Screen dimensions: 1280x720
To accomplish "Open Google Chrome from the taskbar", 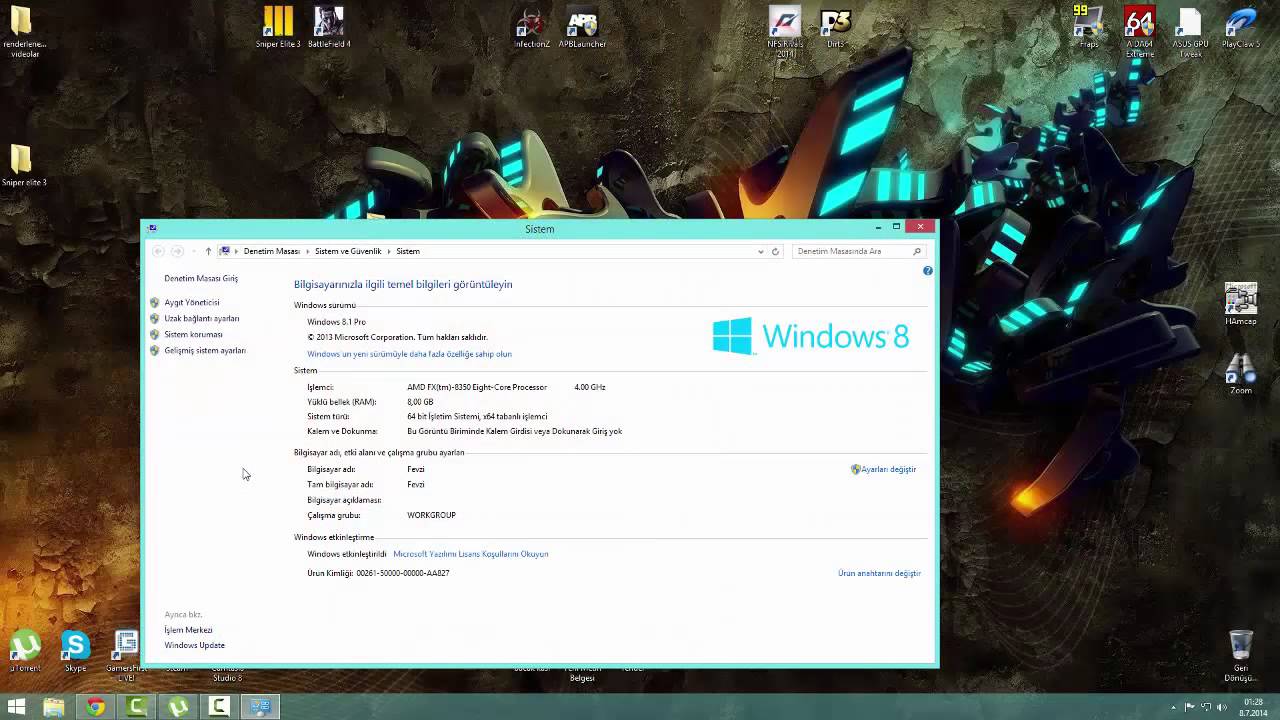I will 95,707.
